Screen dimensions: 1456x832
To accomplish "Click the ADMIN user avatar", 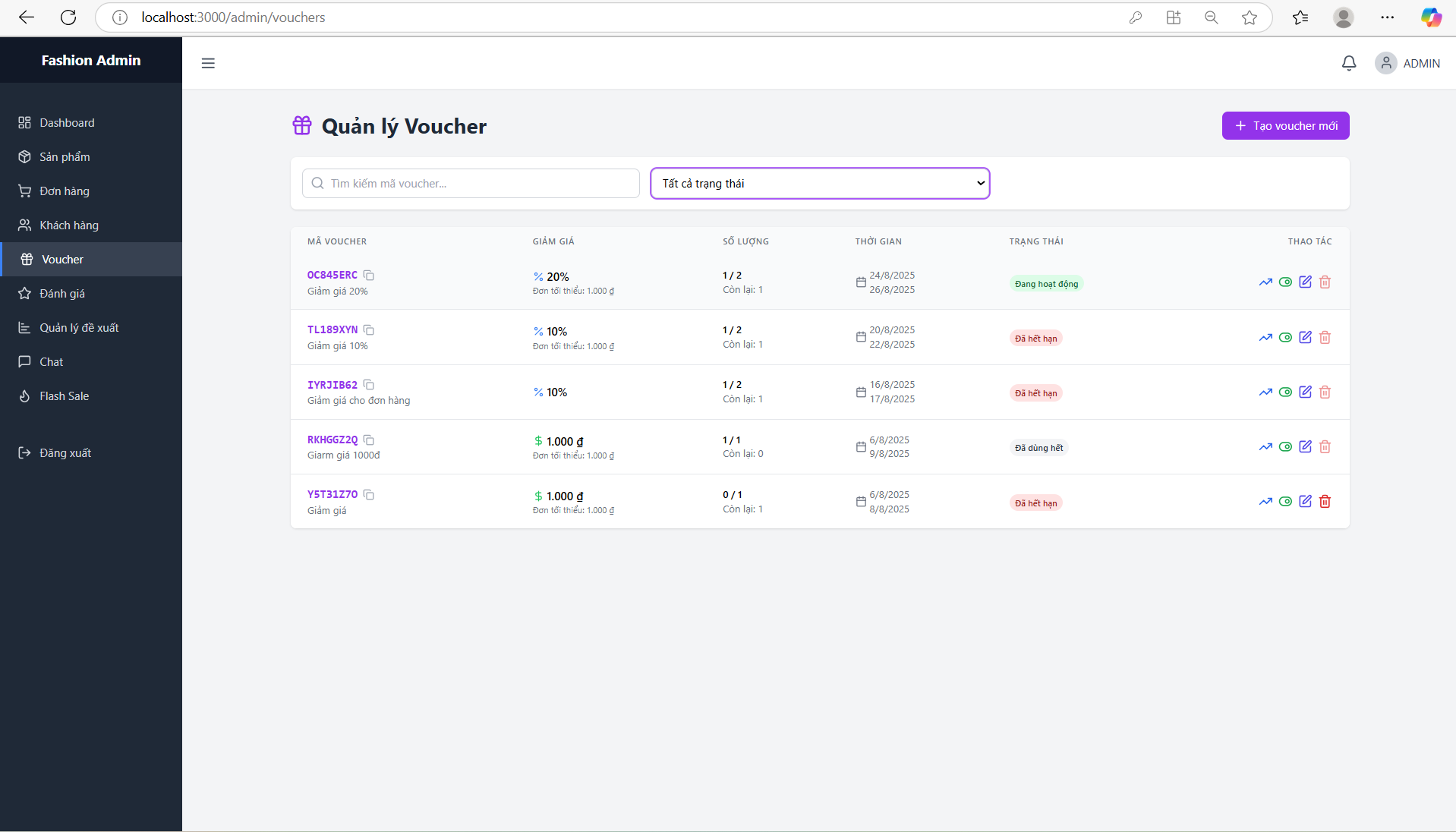I will [1386, 63].
